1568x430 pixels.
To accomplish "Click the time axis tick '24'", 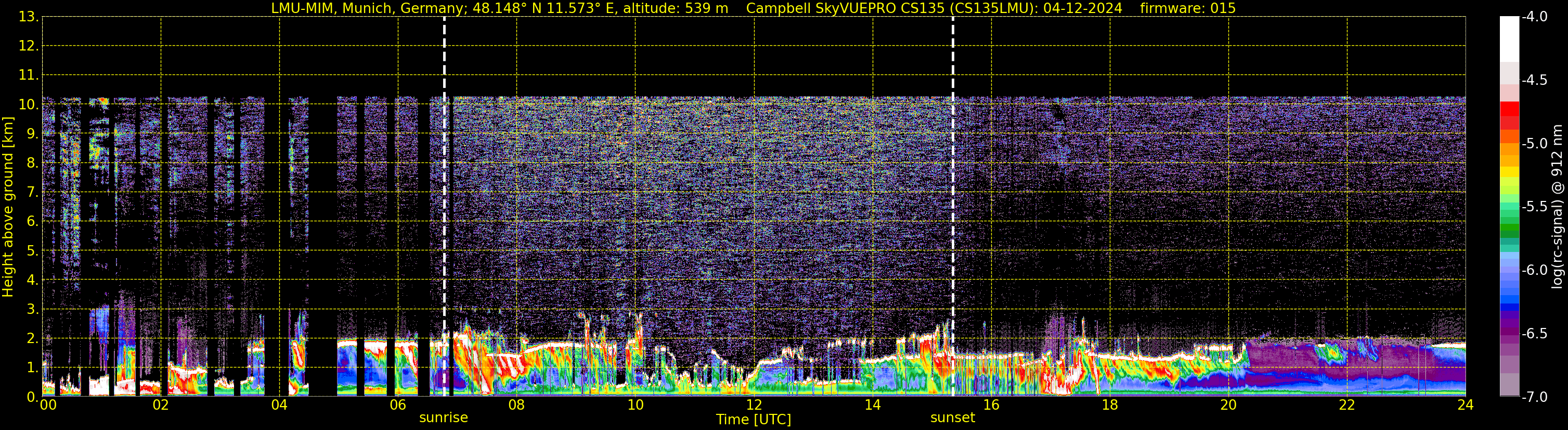I will click(1465, 405).
